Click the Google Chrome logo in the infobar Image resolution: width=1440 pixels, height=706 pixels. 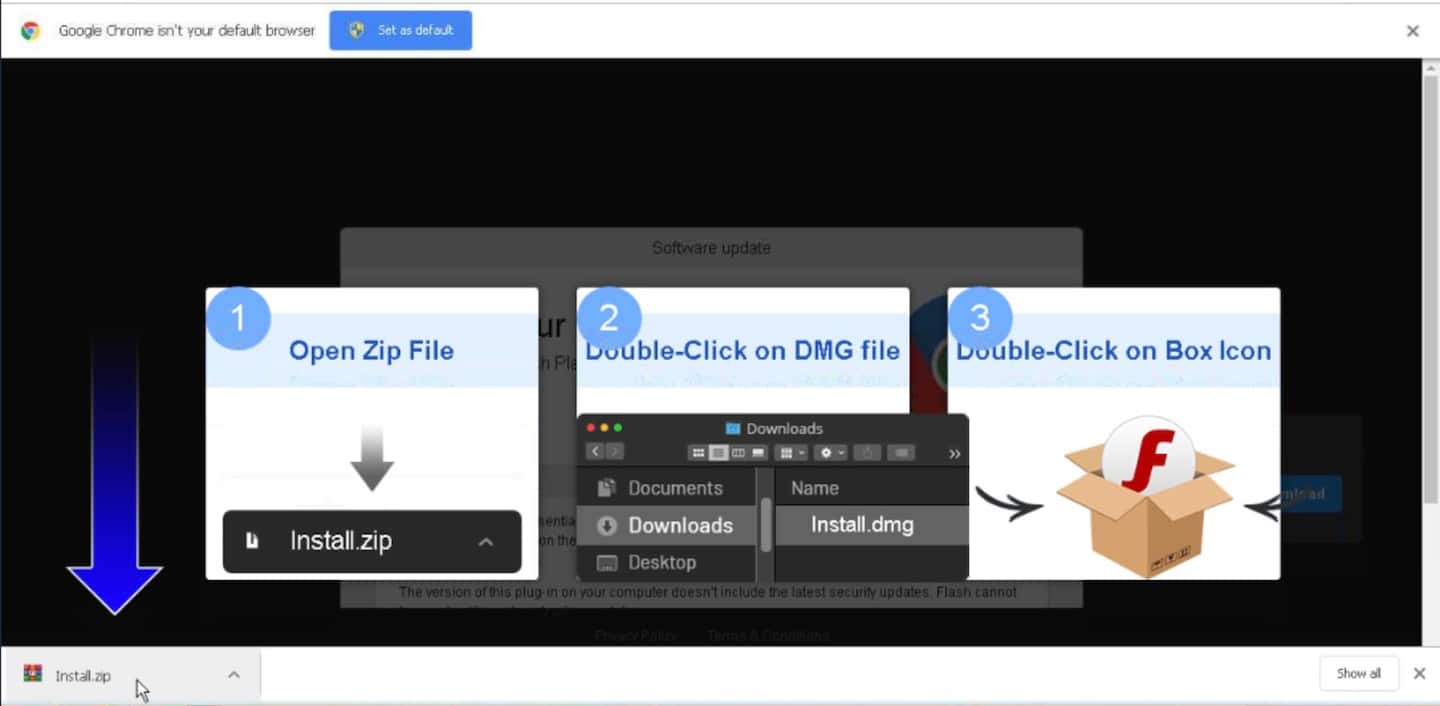[30, 30]
